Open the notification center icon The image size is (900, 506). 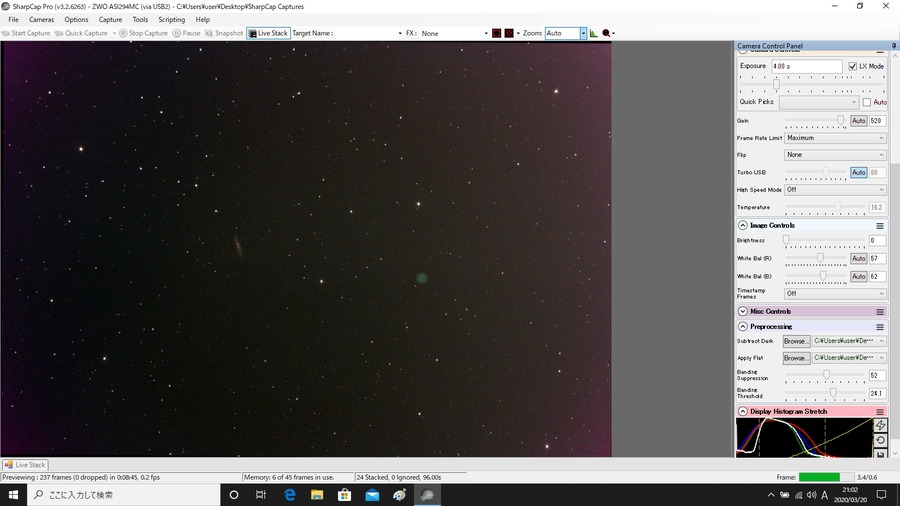[882, 495]
